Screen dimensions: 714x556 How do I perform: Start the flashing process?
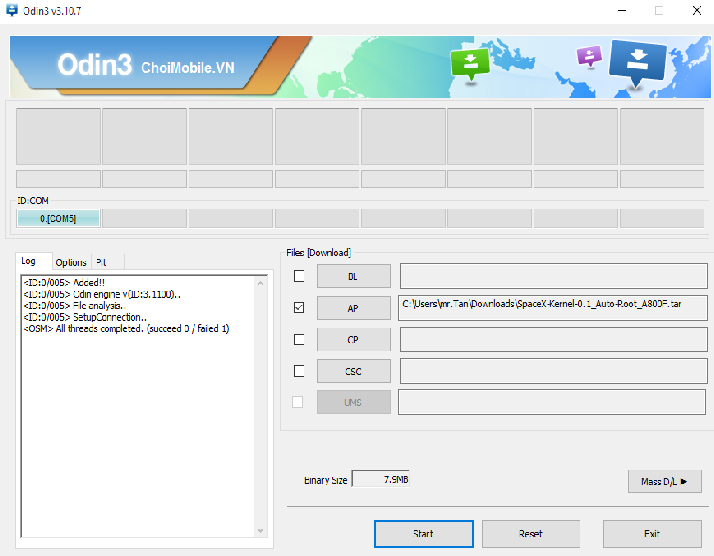(423, 534)
